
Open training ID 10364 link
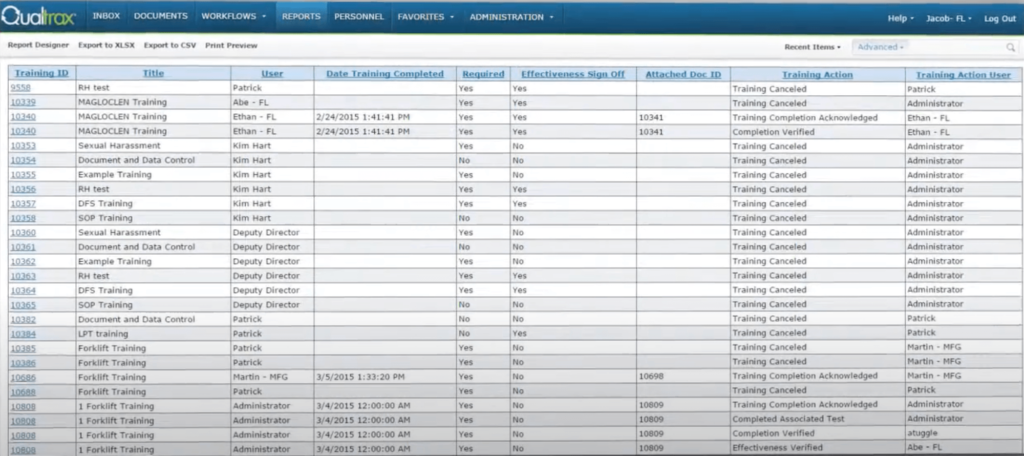[x=23, y=290]
